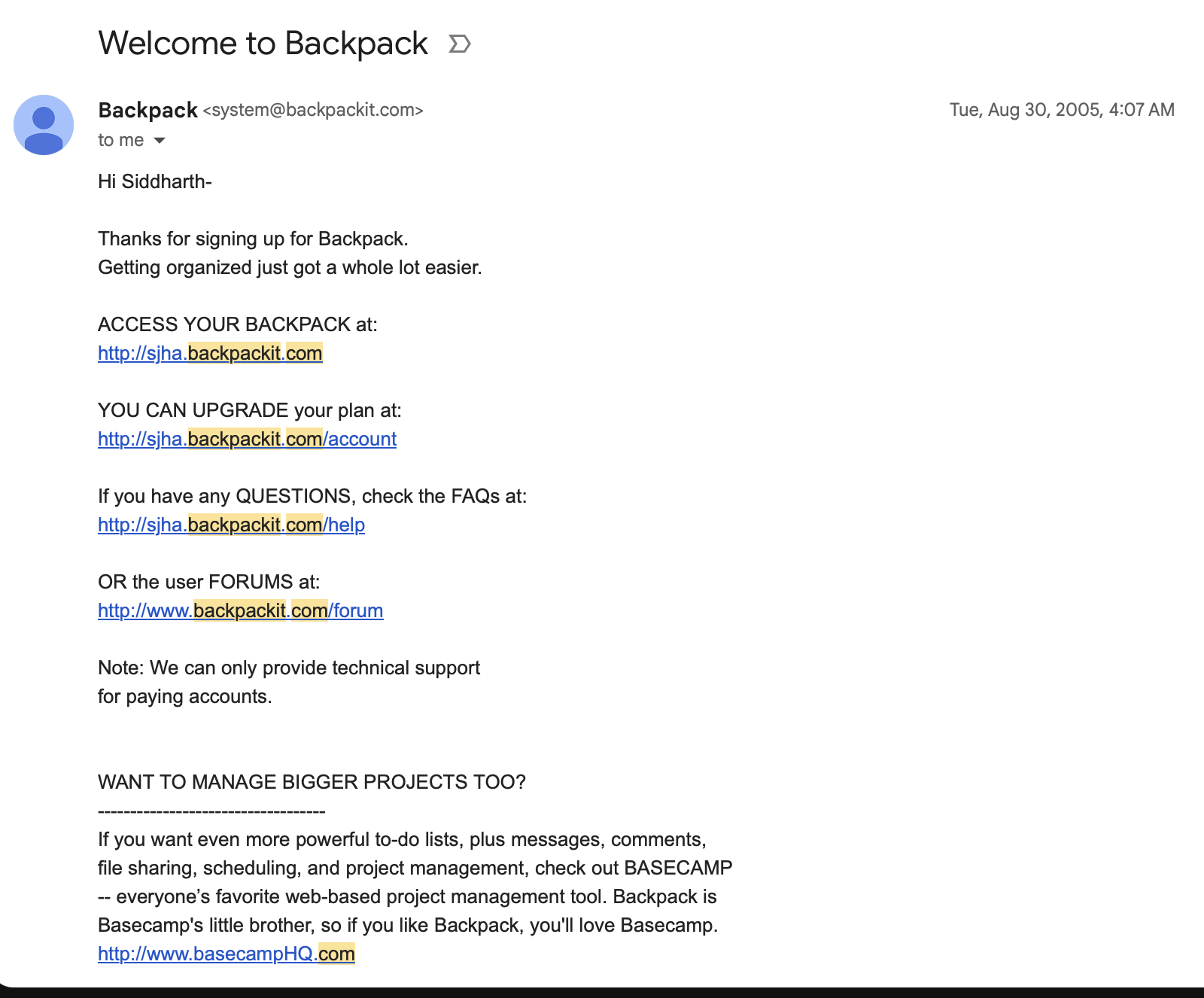Click the Tue, Aug 30, 2005 timestamp
Image resolution: width=1204 pixels, height=998 pixels.
click(1061, 110)
